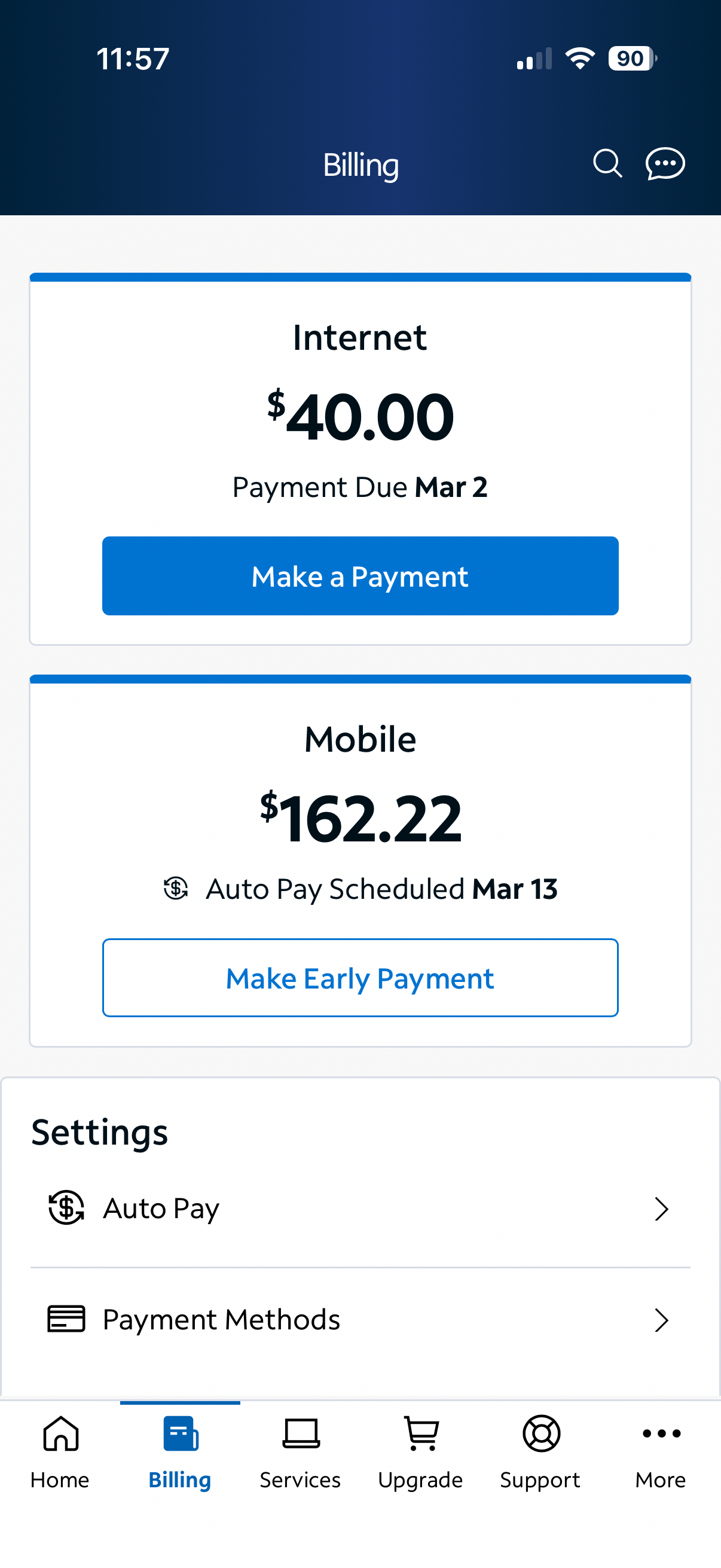Tap the battery indicator in status bar
The width and height of the screenshot is (721, 1568).
point(632,59)
